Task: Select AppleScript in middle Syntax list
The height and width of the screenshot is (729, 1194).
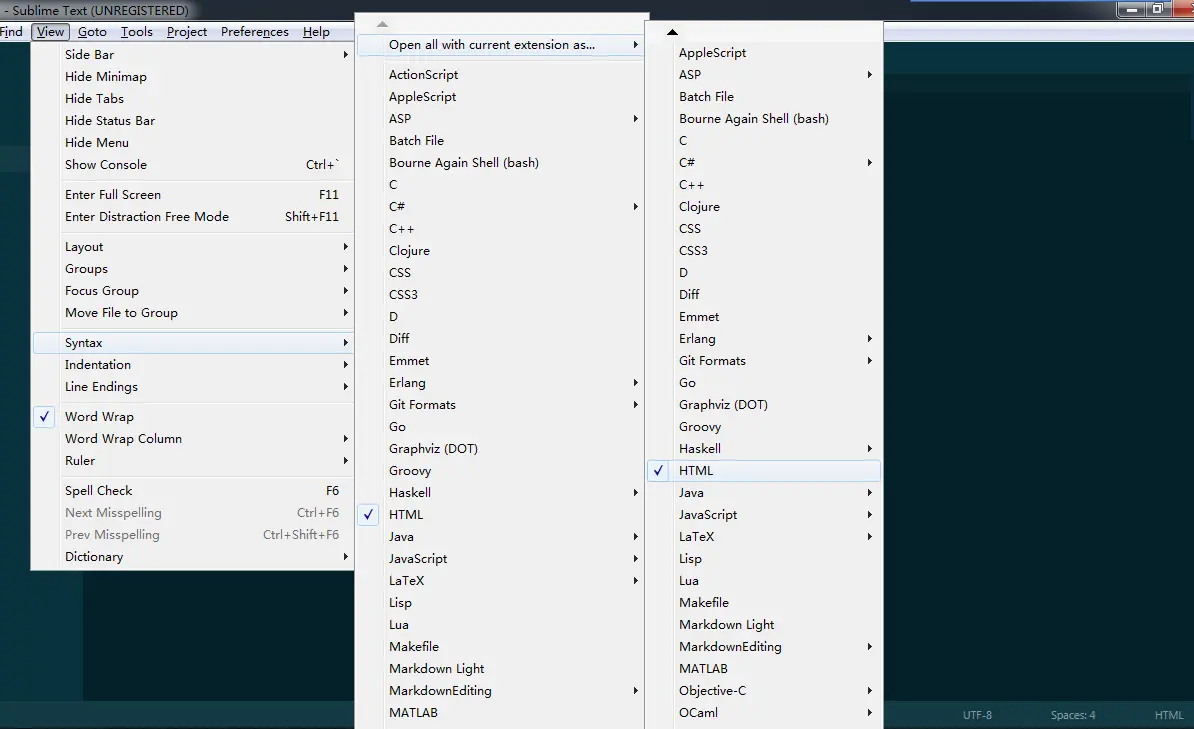Action: coord(500,97)
